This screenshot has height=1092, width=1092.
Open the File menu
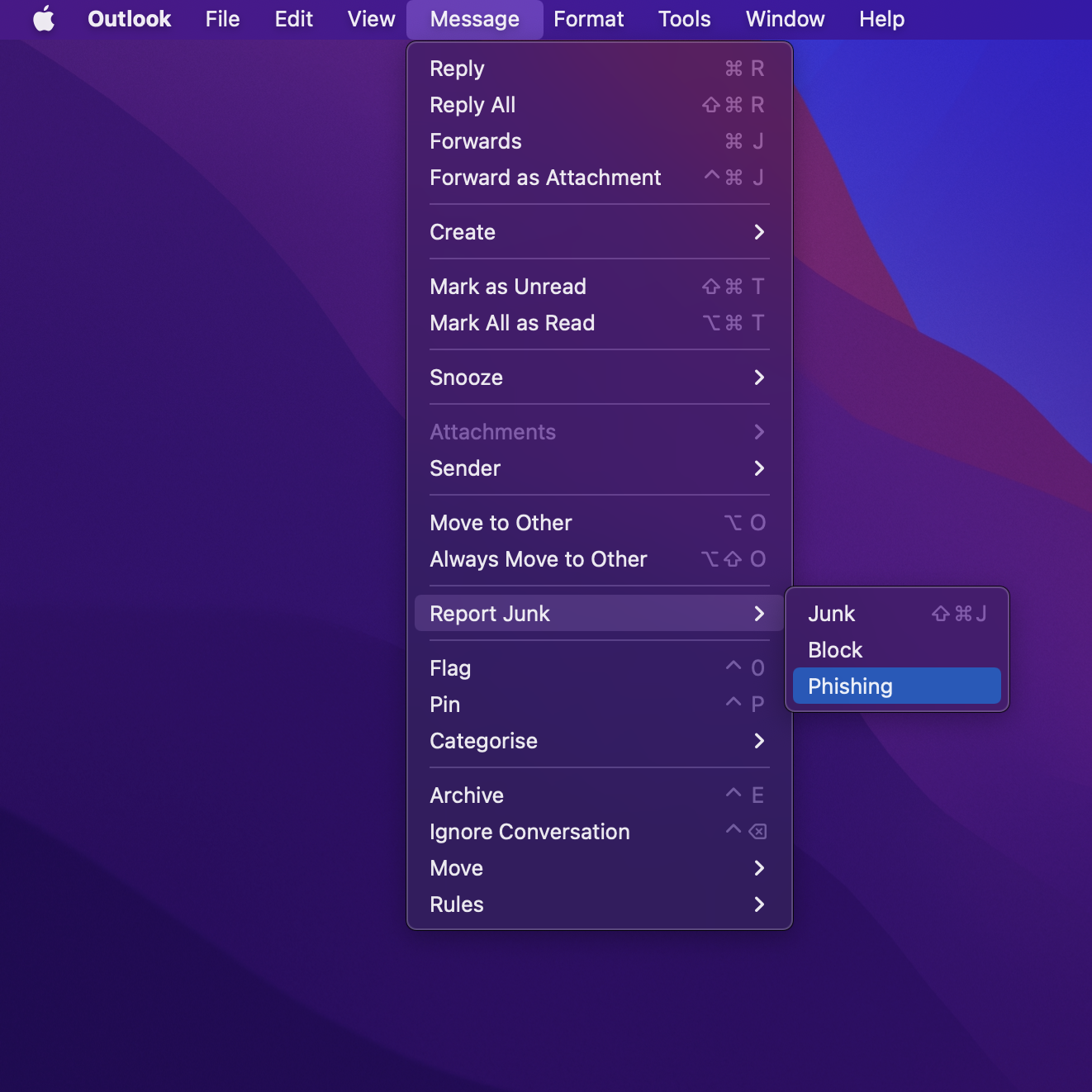[x=222, y=19]
